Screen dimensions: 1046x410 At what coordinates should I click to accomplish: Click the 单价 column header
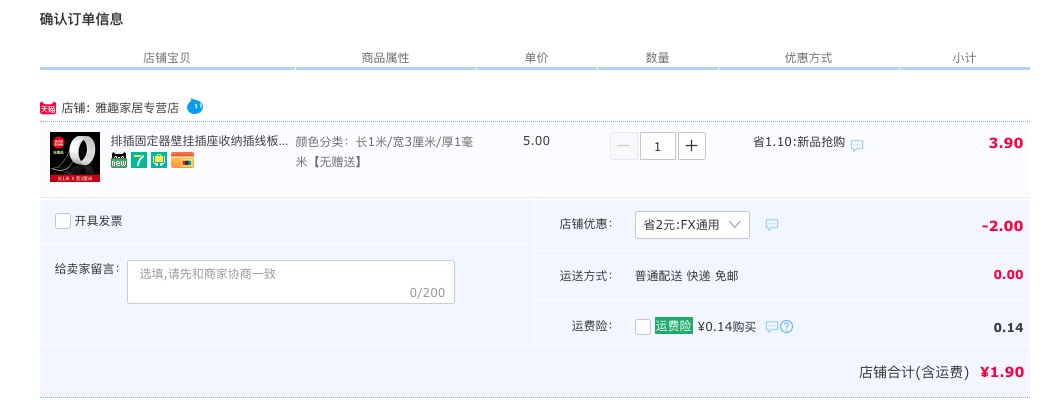pyautogui.click(x=536, y=58)
